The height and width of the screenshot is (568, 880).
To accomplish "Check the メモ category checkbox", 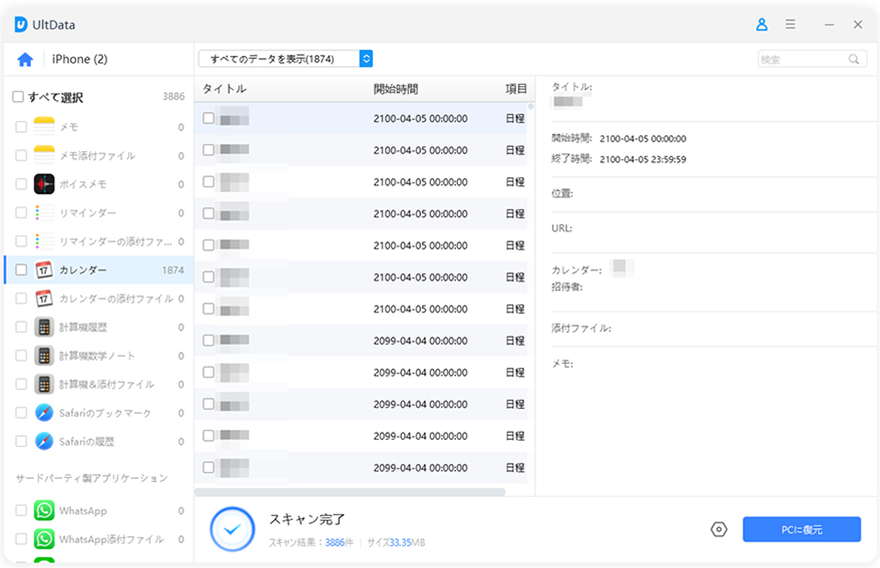I will pyautogui.click(x=21, y=127).
